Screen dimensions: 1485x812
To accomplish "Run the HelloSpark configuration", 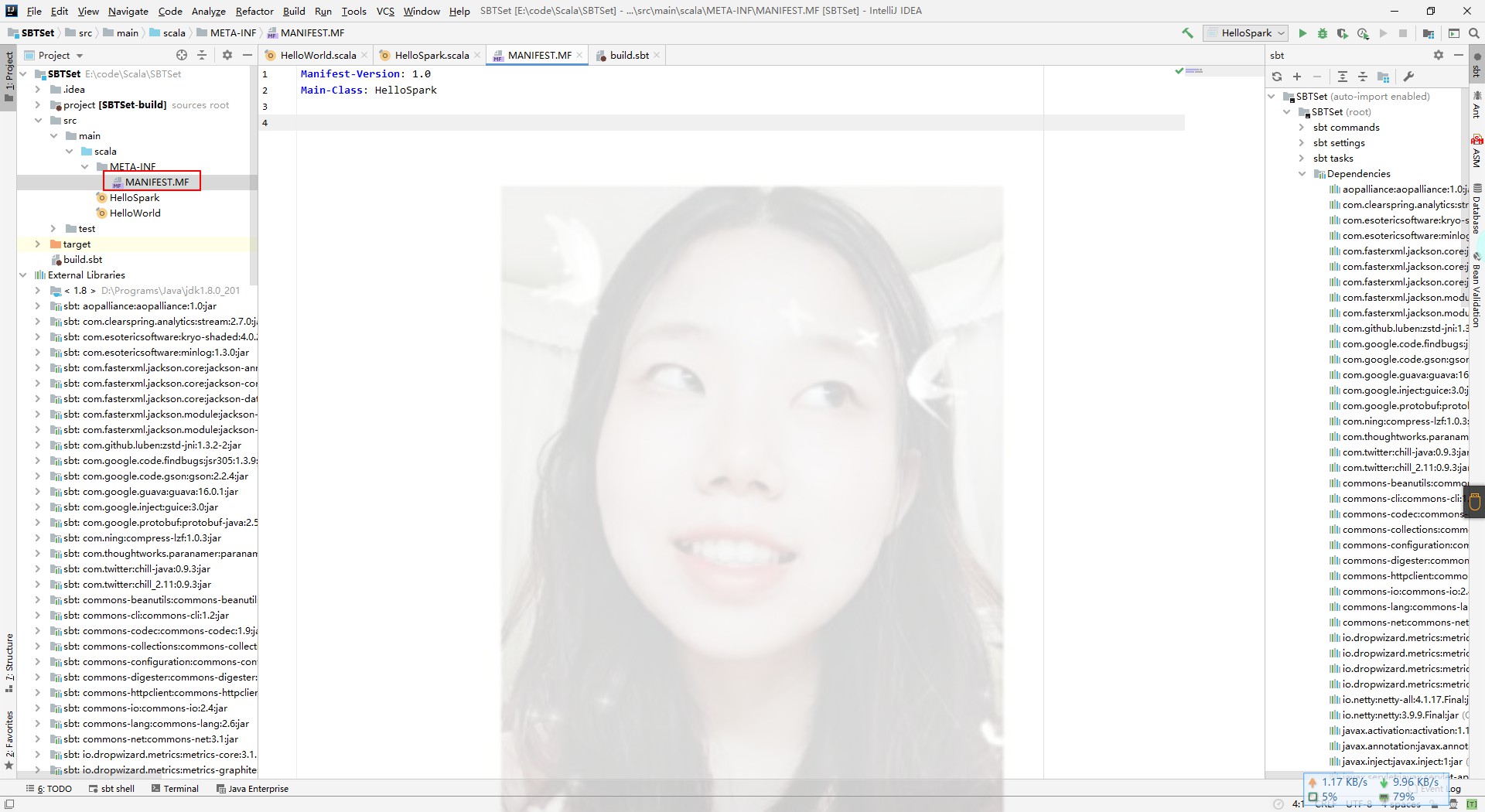I will 1302,33.
